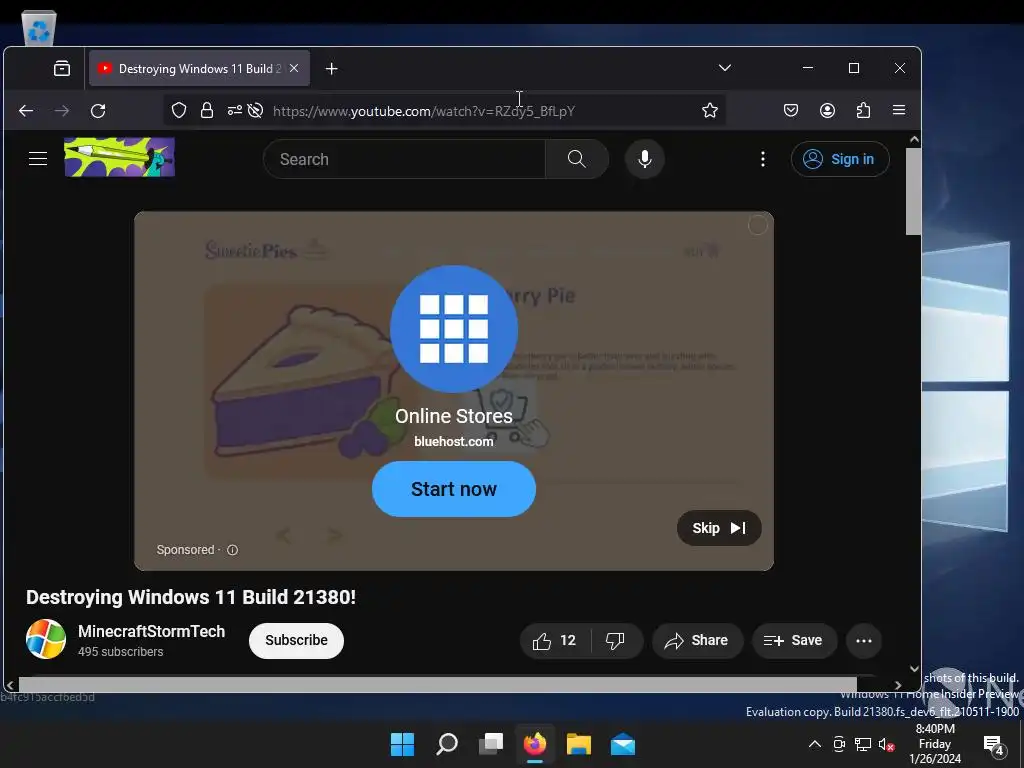
Task: Go back using the browser back arrow
Action: coord(26,111)
